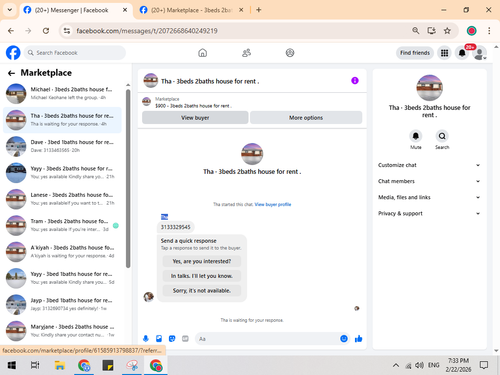Viewport: 500px width, 375px height.
Task: Click the conversation list scrollbar
Action: pyautogui.click(x=128, y=178)
